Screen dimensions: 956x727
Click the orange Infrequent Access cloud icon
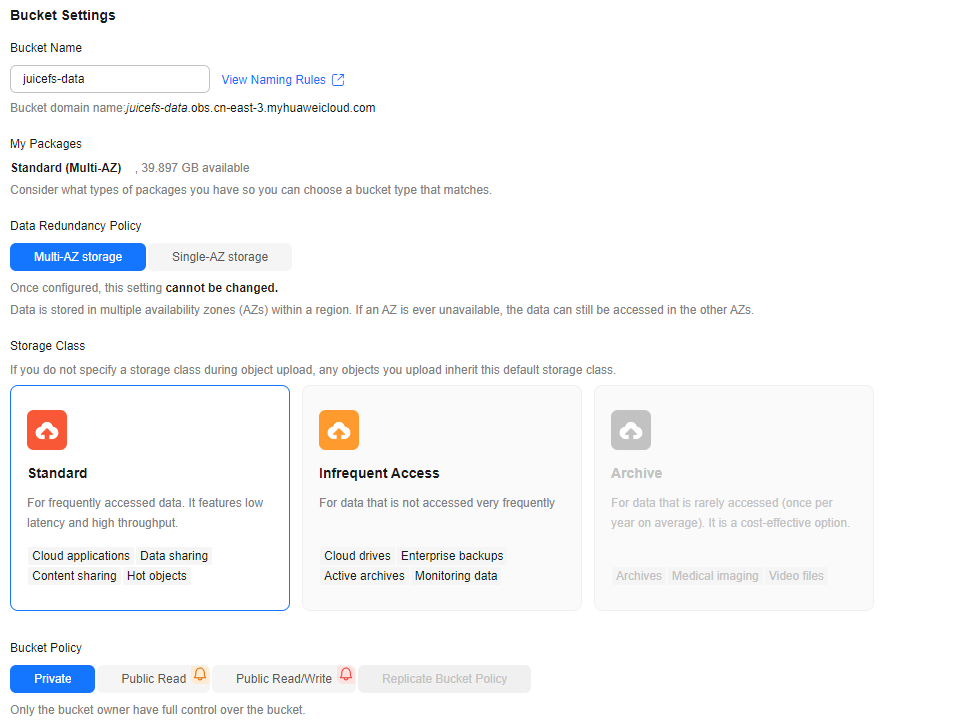339,430
